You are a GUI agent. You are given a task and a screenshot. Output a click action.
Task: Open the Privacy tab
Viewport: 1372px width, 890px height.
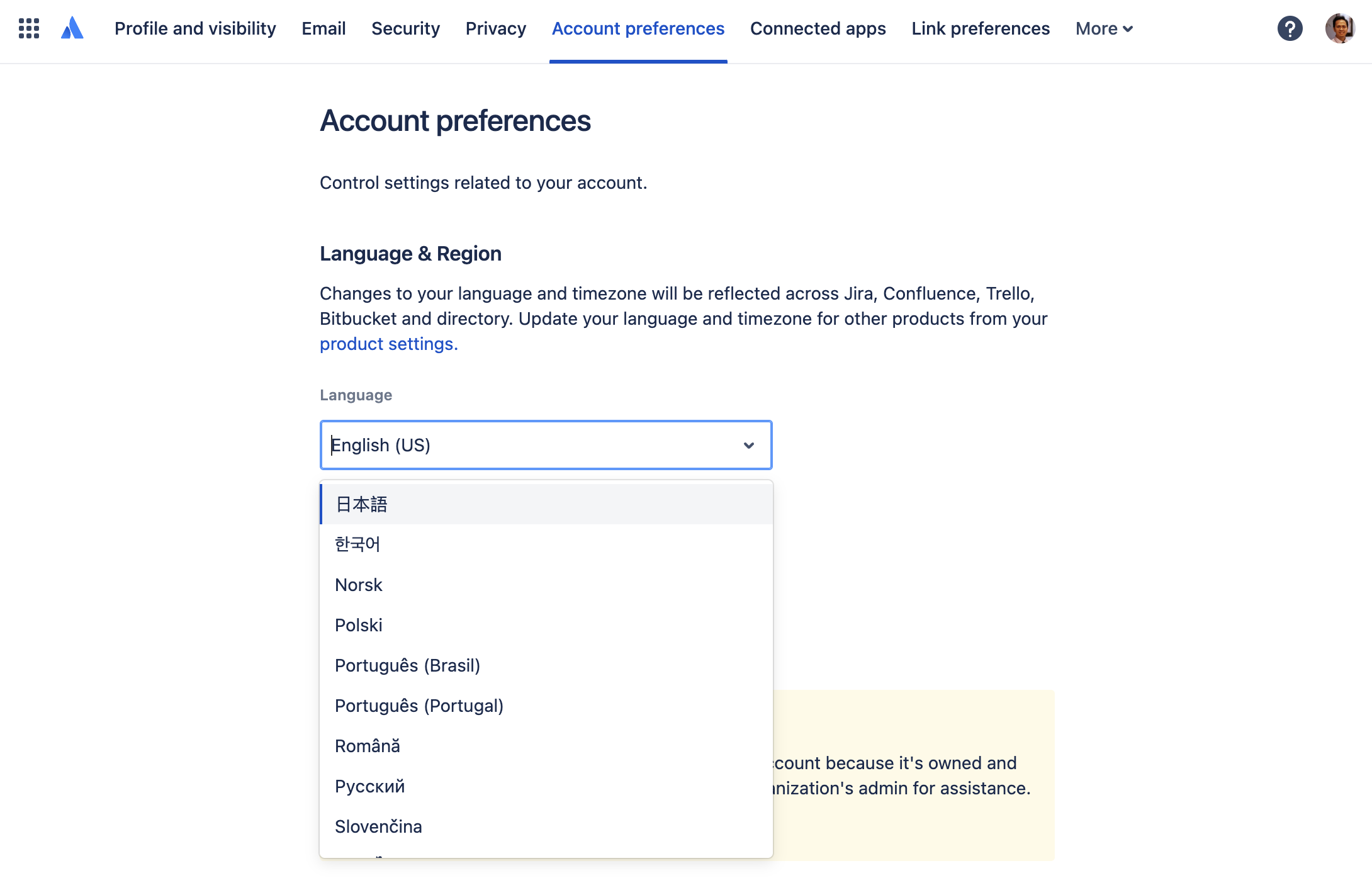pos(495,28)
